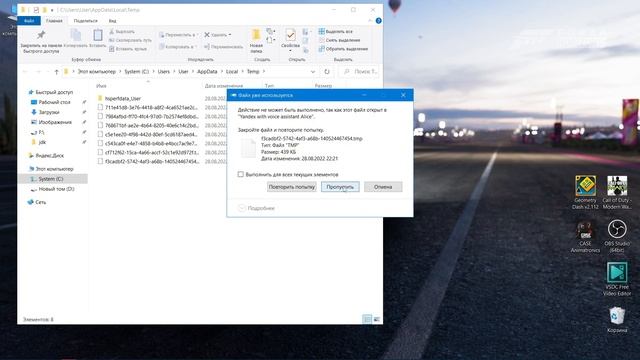Select Сеть in navigation pane
This screenshot has height=360, width=640.
click(x=40, y=202)
